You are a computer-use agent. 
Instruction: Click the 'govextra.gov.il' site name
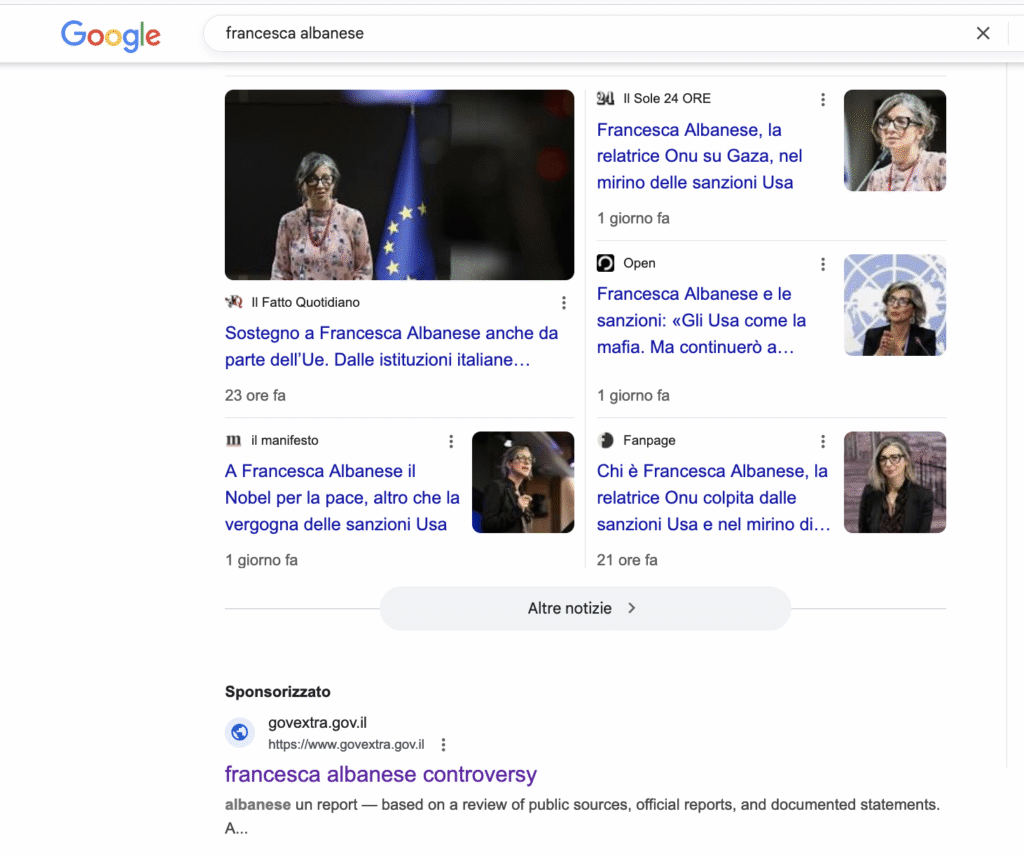click(317, 723)
